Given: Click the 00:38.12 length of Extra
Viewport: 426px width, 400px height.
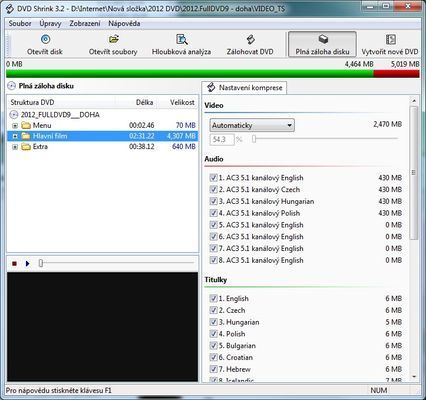Looking at the screenshot, I should click(x=142, y=147).
